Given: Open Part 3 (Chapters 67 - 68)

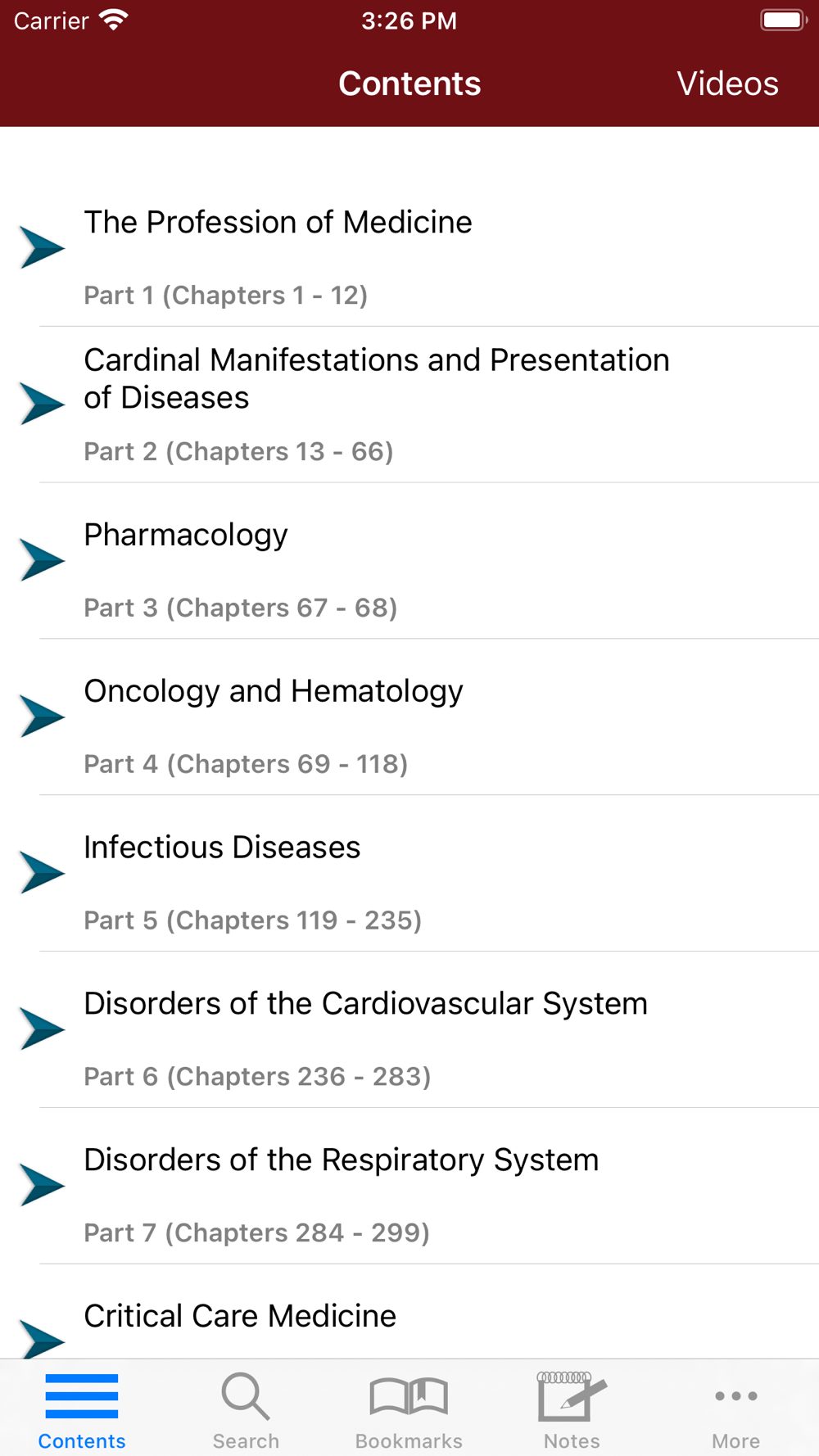Looking at the screenshot, I should pos(240,608).
